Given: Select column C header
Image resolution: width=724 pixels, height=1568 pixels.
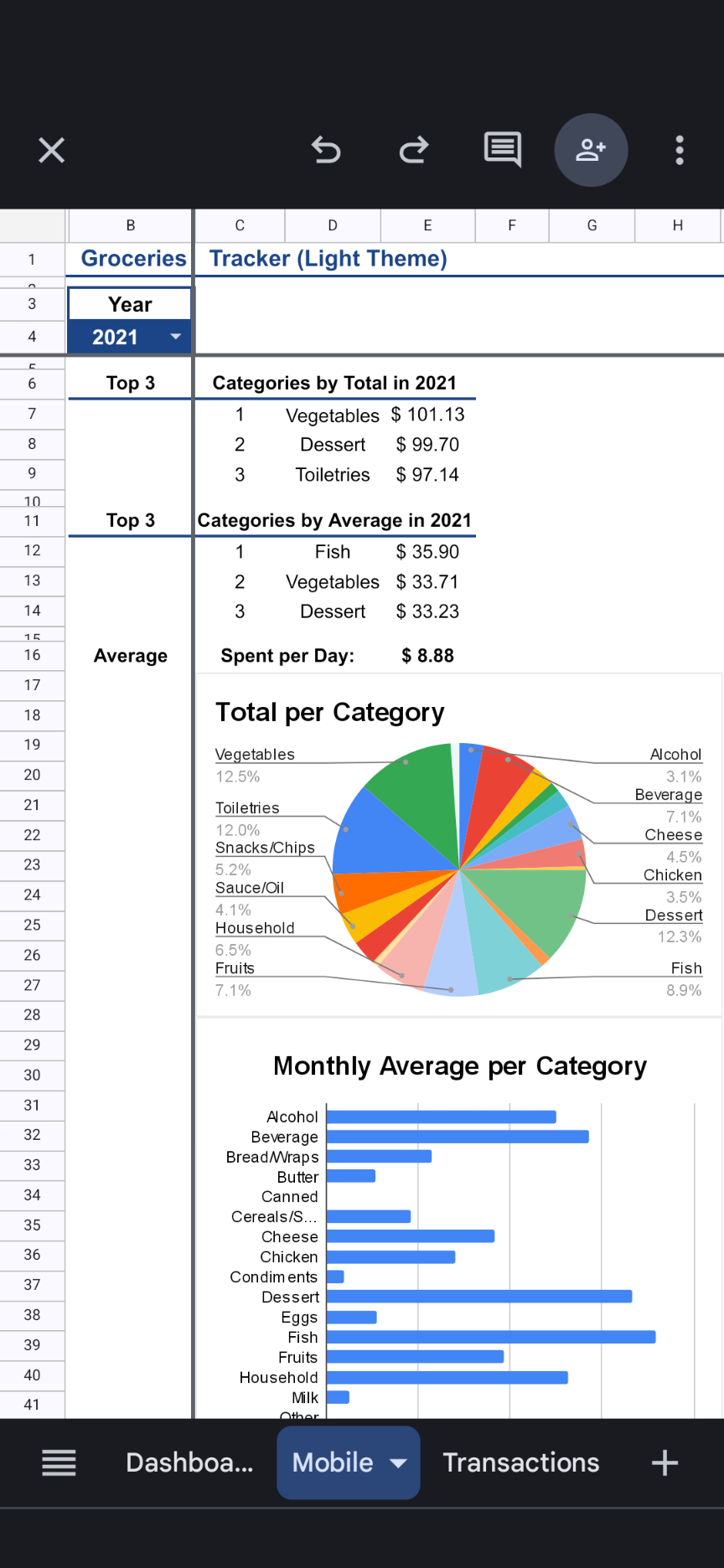Looking at the screenshot, I should pyautogui.click(x=240, y=225).
